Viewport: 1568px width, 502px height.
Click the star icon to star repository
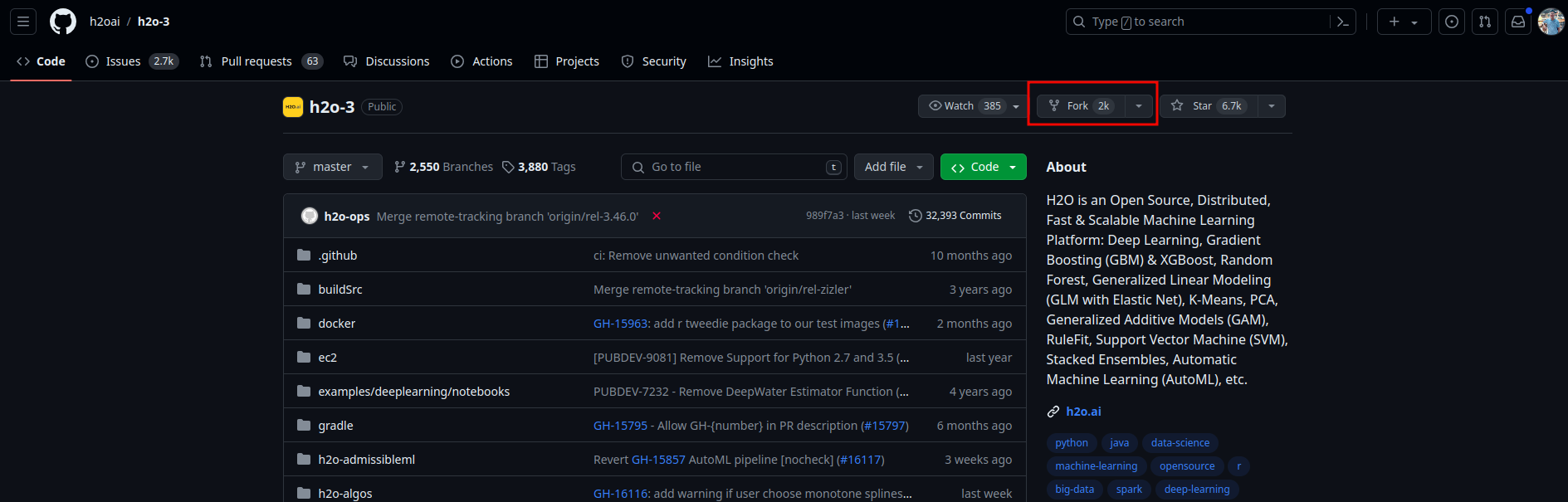(1177, 105)
